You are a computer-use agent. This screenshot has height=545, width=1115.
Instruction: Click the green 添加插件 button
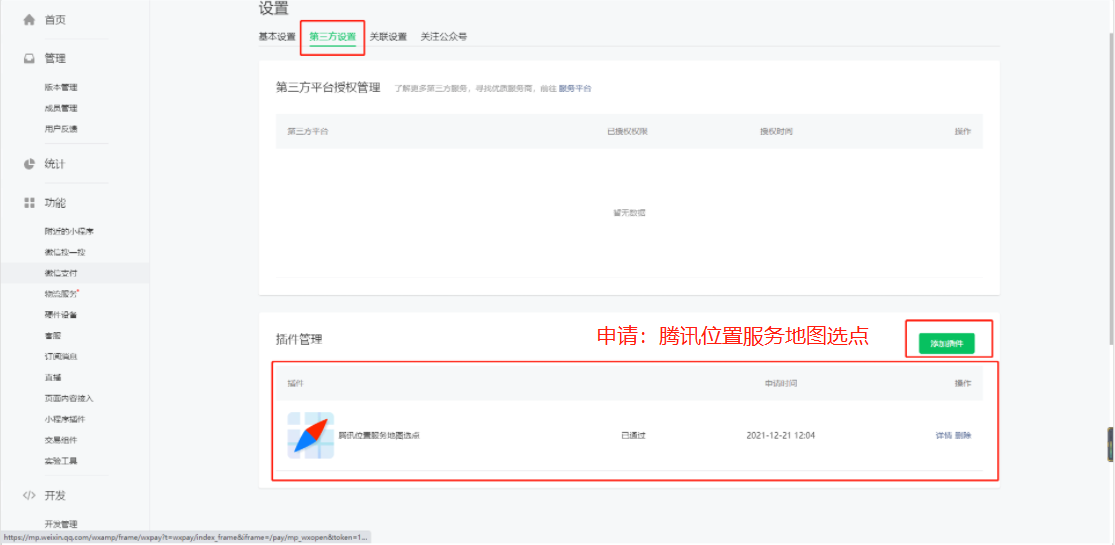(946, 344)
